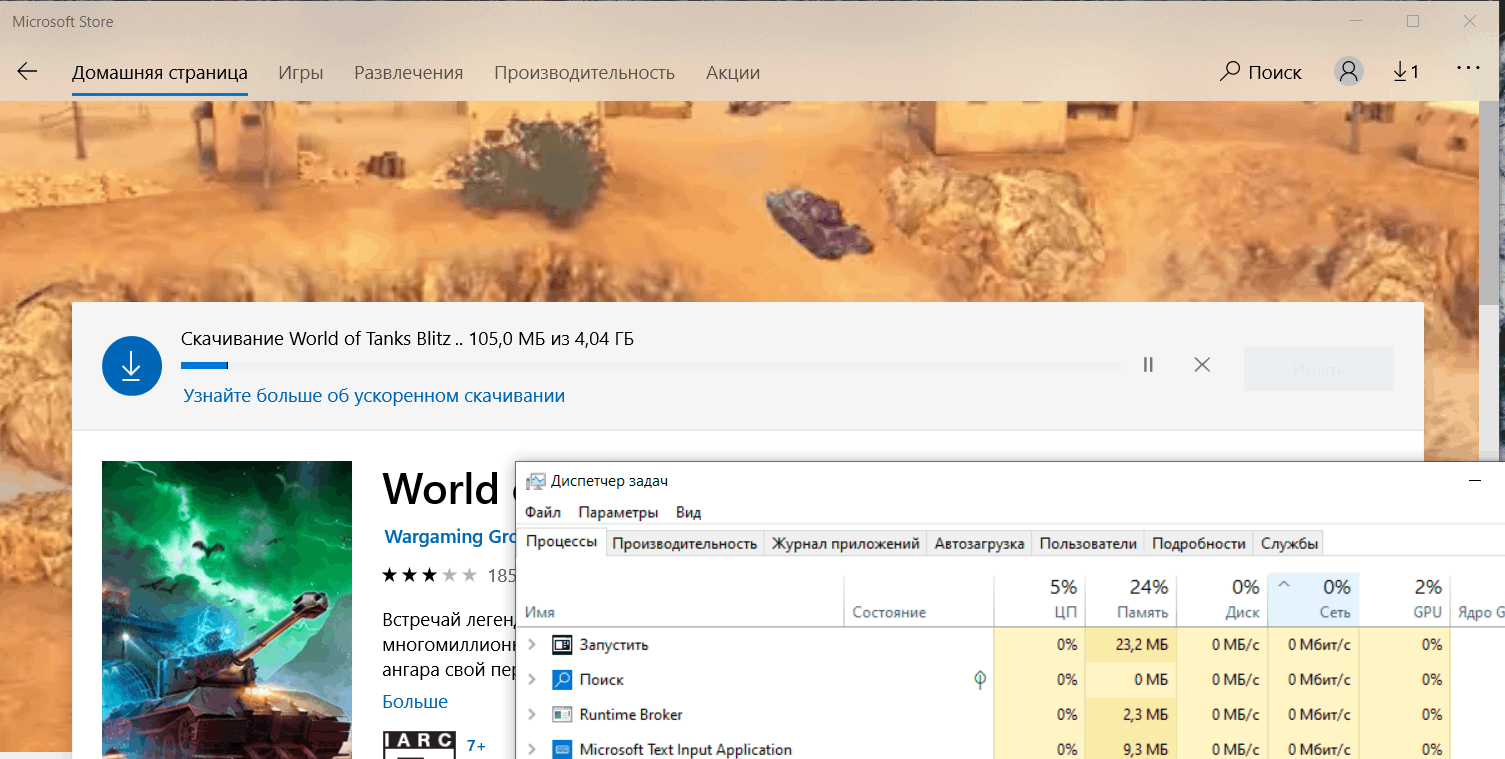Image resolution: width=1505 pixels, height=759 pixels.
Task: Click the Runtime Broker process icon
Action: (562, 715)
